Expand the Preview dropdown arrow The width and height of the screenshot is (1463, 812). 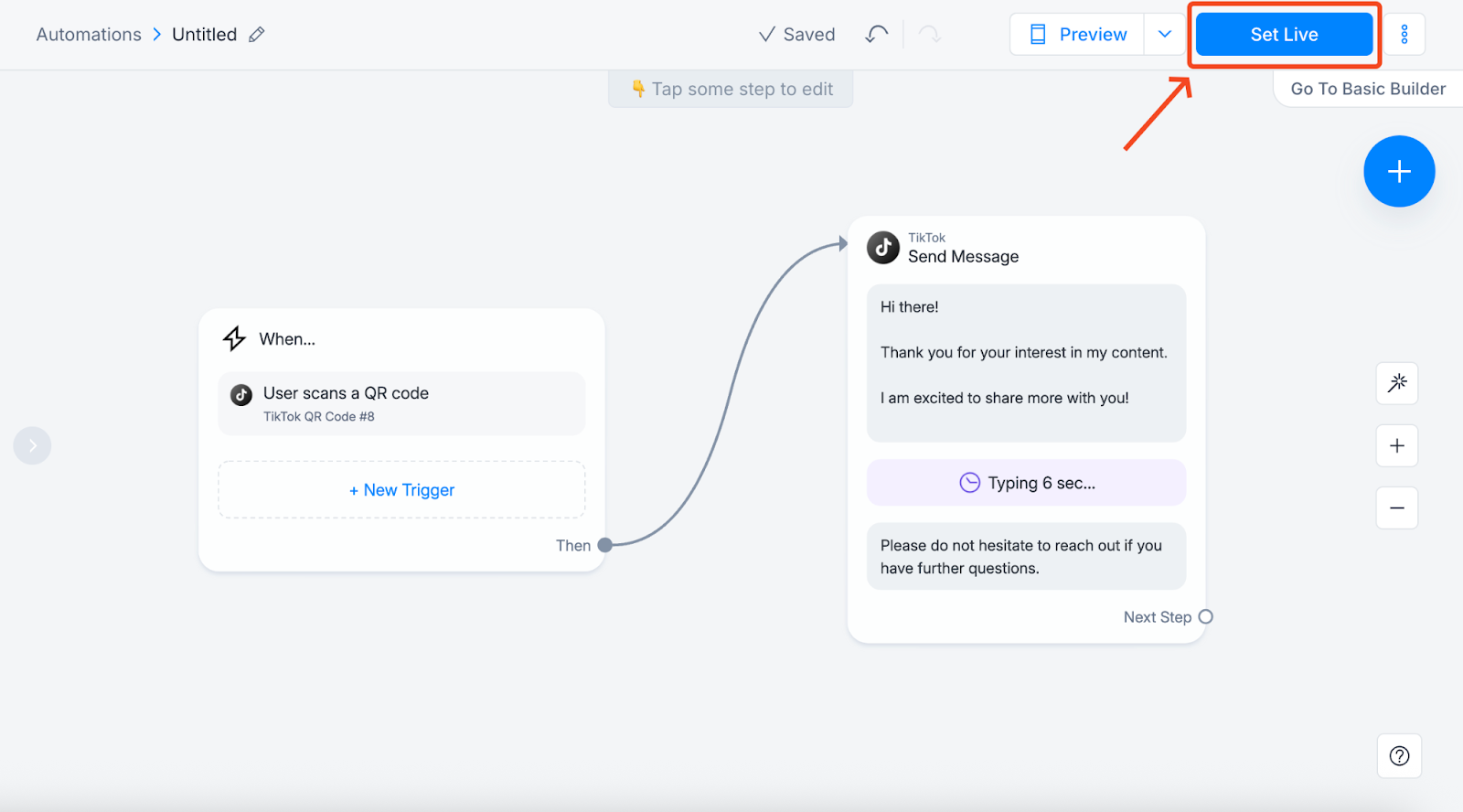[x=1164, y=35]
